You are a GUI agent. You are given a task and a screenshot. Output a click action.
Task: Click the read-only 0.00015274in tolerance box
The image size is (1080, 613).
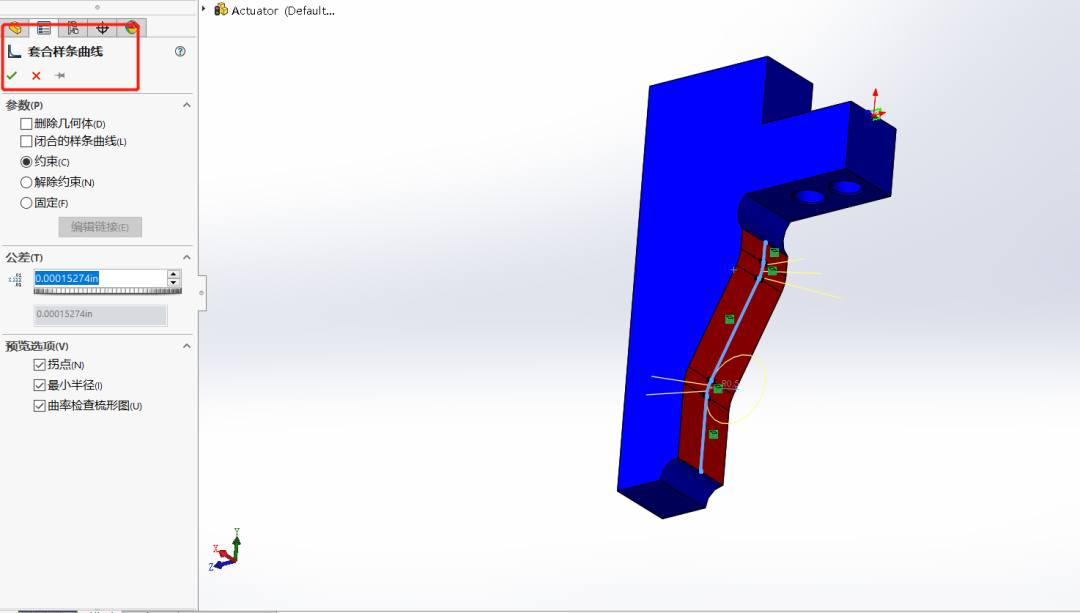[x=100, y=314]
